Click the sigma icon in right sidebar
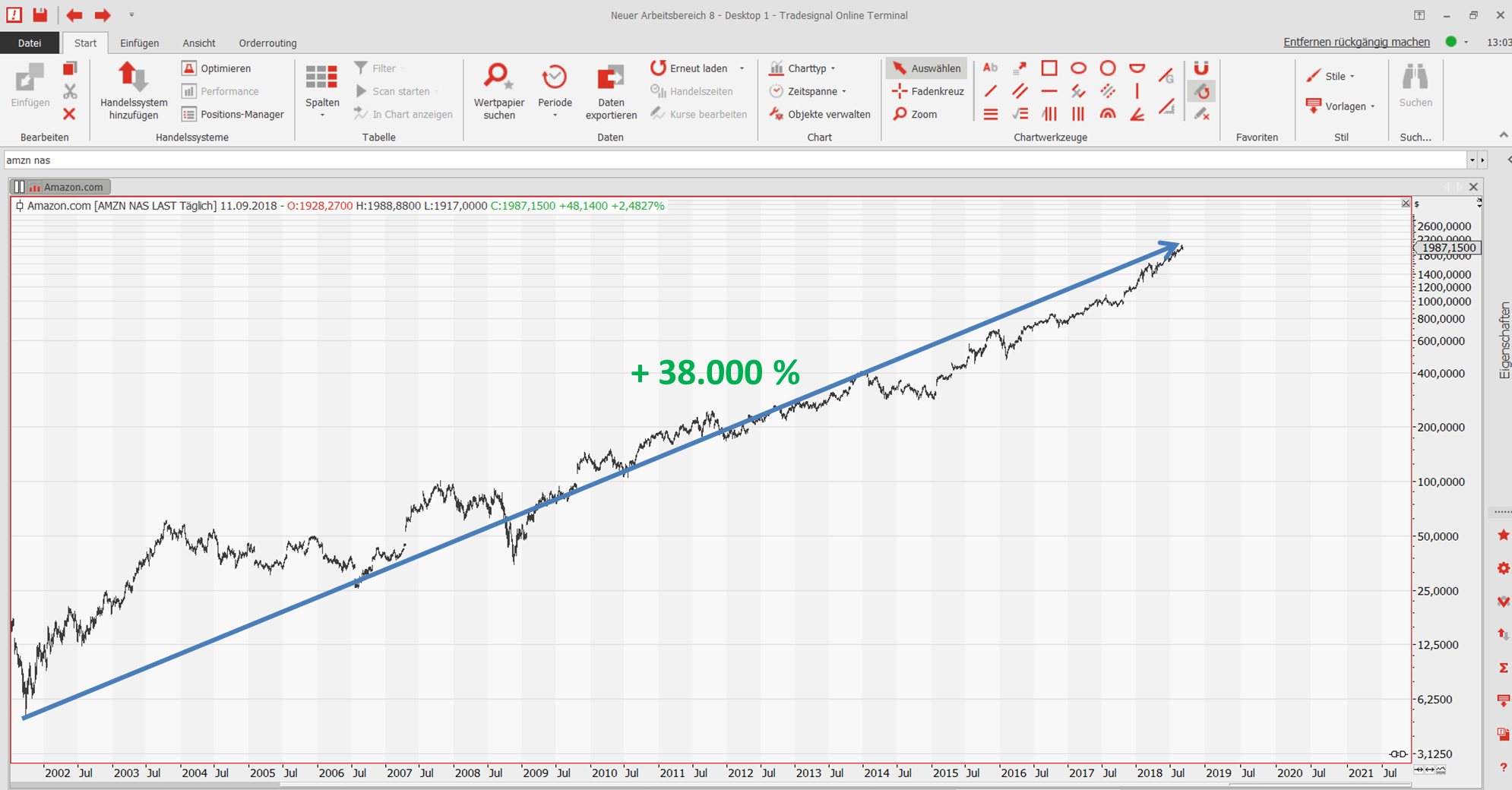Viewport: 1512px width, 790px height. 1503,668
